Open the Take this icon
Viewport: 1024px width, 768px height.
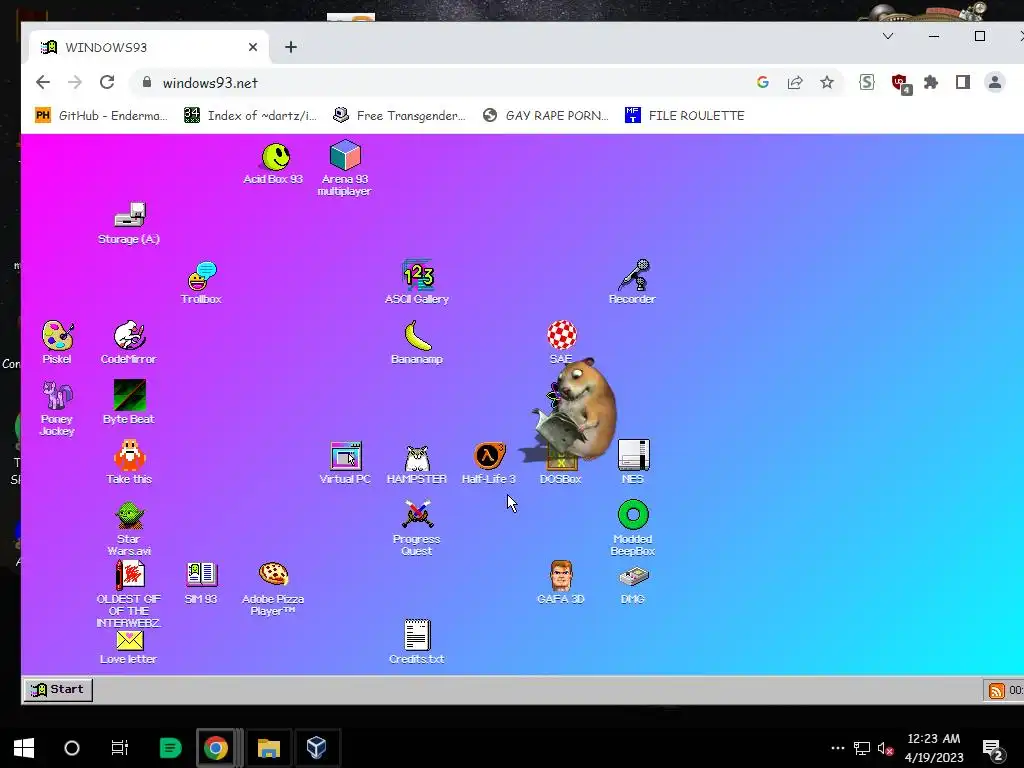[129, 462]
